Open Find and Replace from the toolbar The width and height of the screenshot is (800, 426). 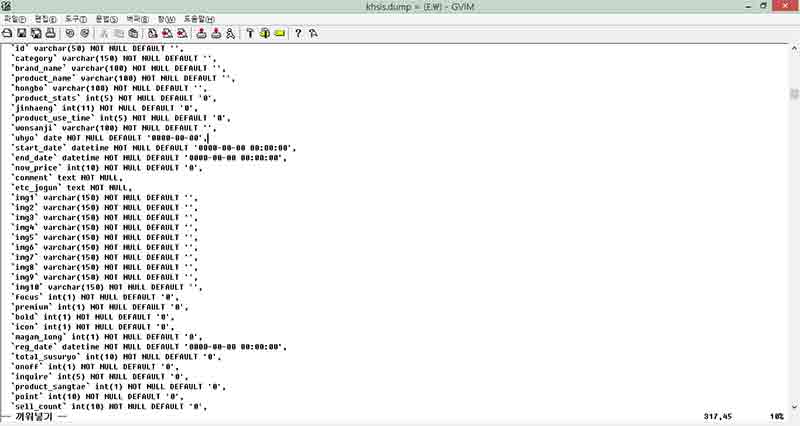pyautogui.click(x=153, y=33)
